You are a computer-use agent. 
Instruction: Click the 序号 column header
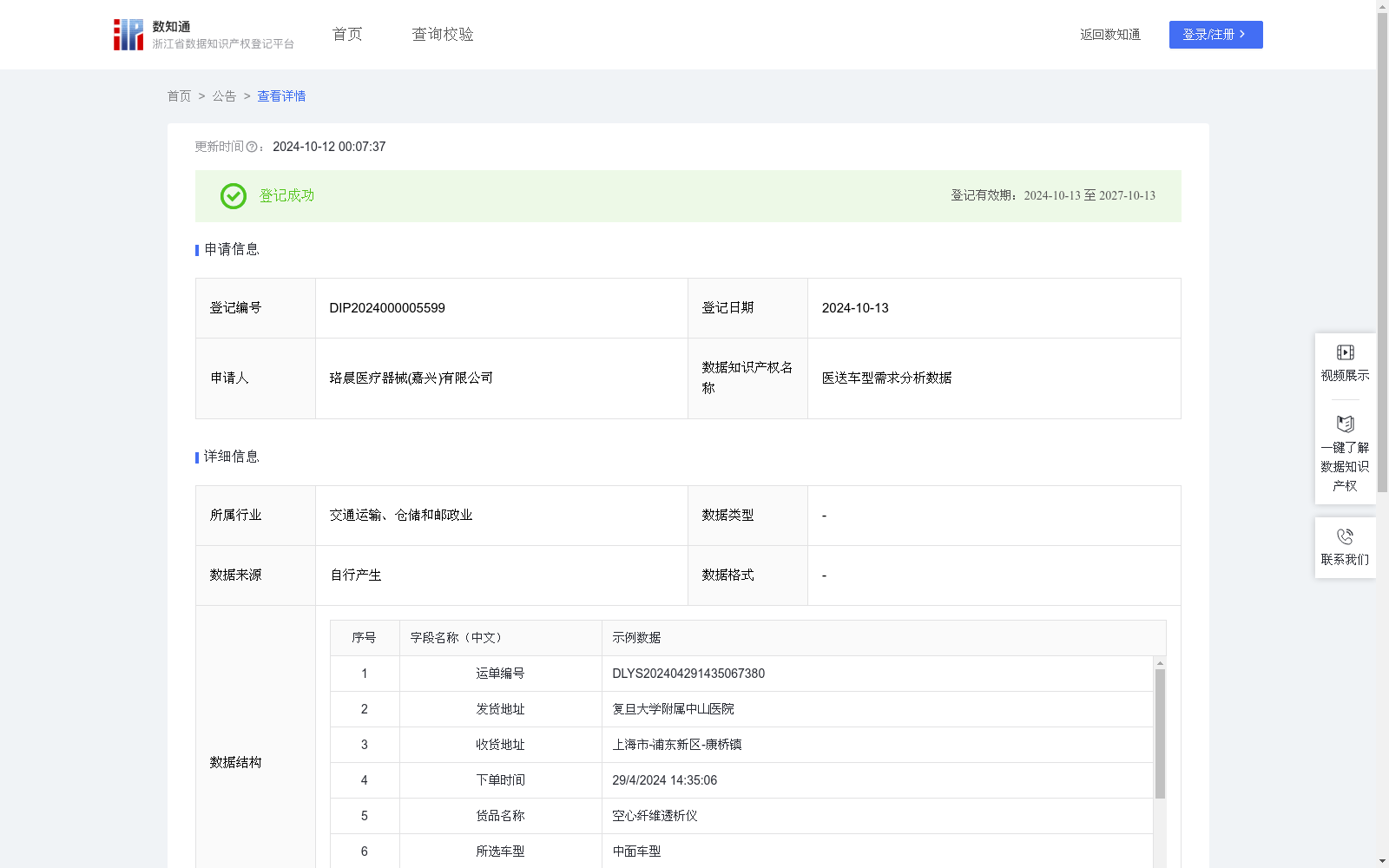pyautogui.click(x=364, y=638)
